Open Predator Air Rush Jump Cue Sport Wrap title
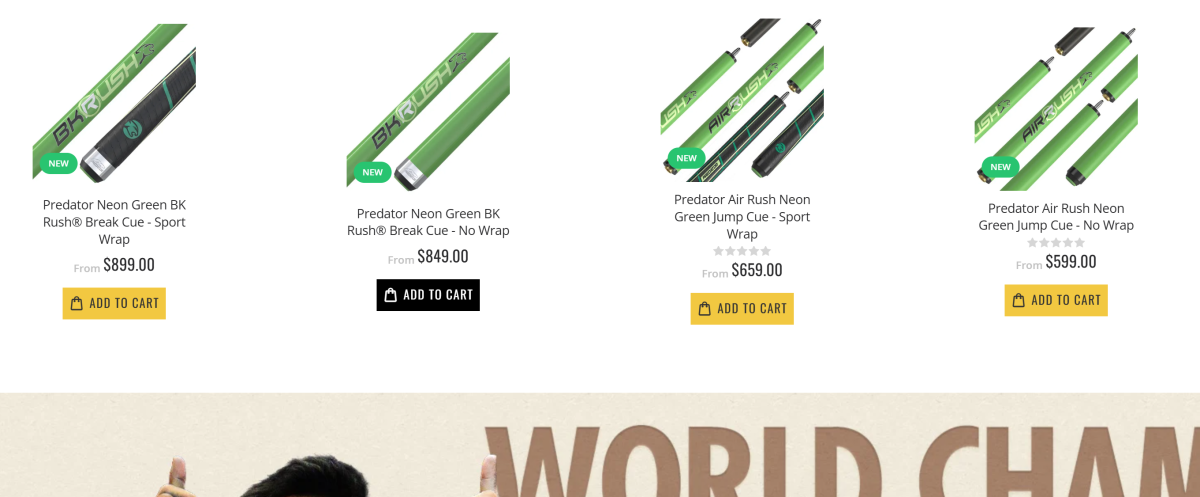The height and width of the screenshot is (497, 1200). point(742,217)
